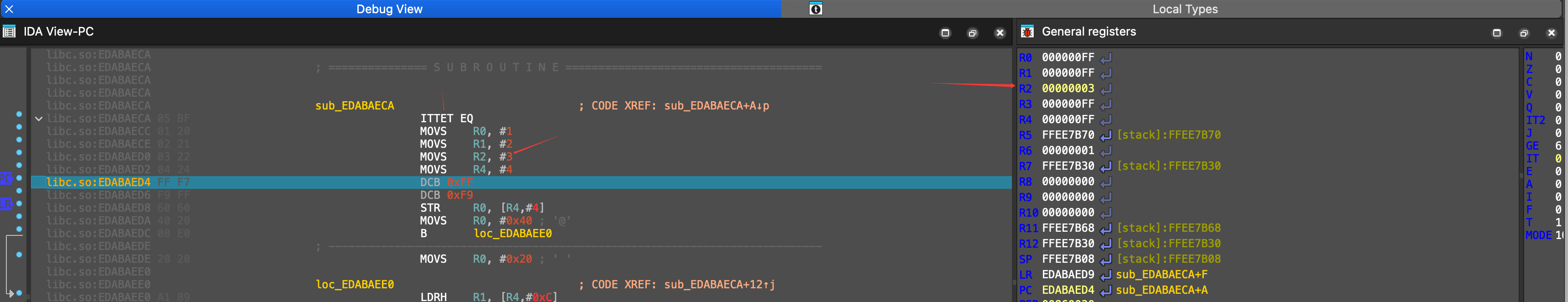1568x302 pixels.
Task: Follow the jump arrow beside the SP register
Action: [1105, 260]
